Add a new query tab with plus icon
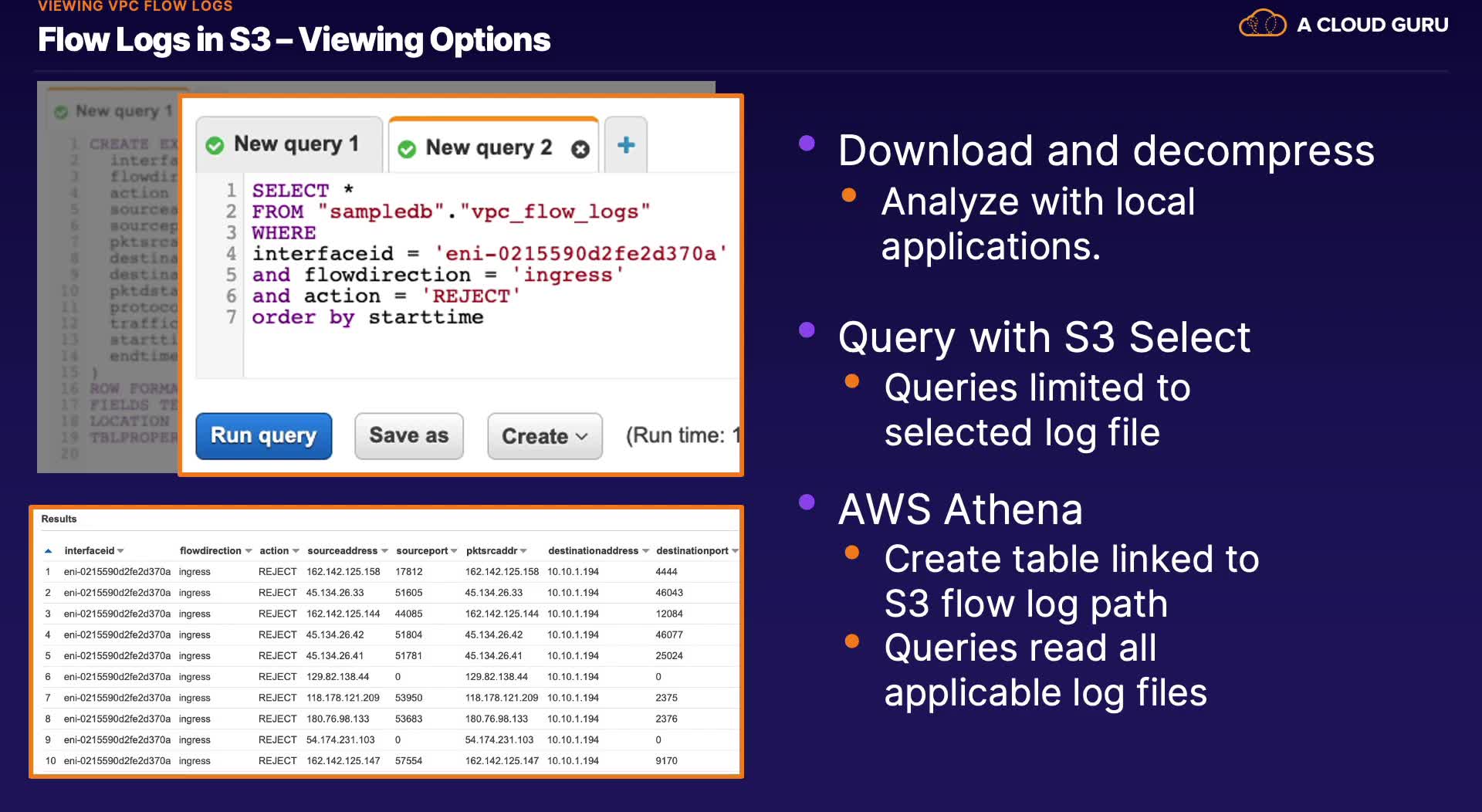The image size is (1482, 812). point(626,145)
